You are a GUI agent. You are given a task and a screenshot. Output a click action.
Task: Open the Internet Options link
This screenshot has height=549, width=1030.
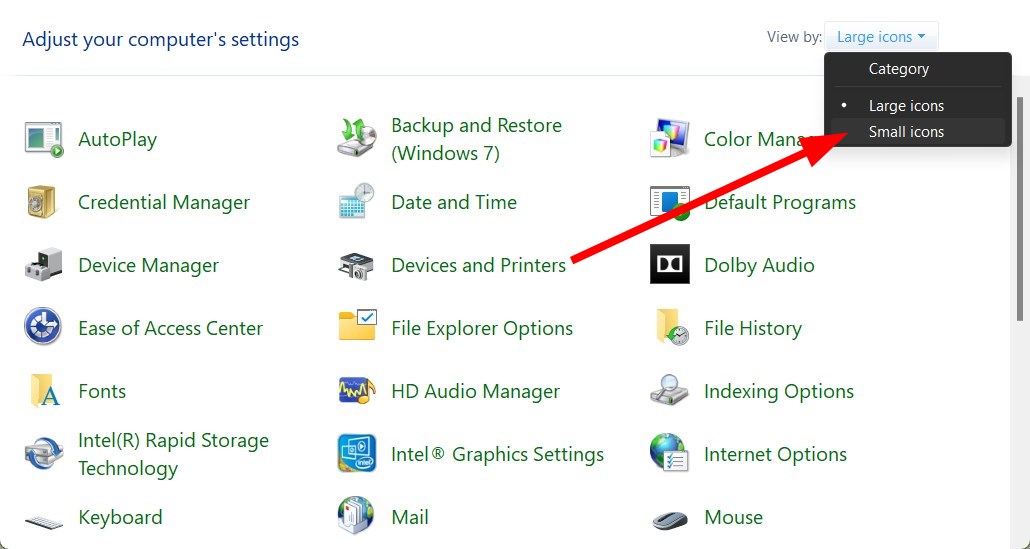pyautogui.click(x=776, y=454)
